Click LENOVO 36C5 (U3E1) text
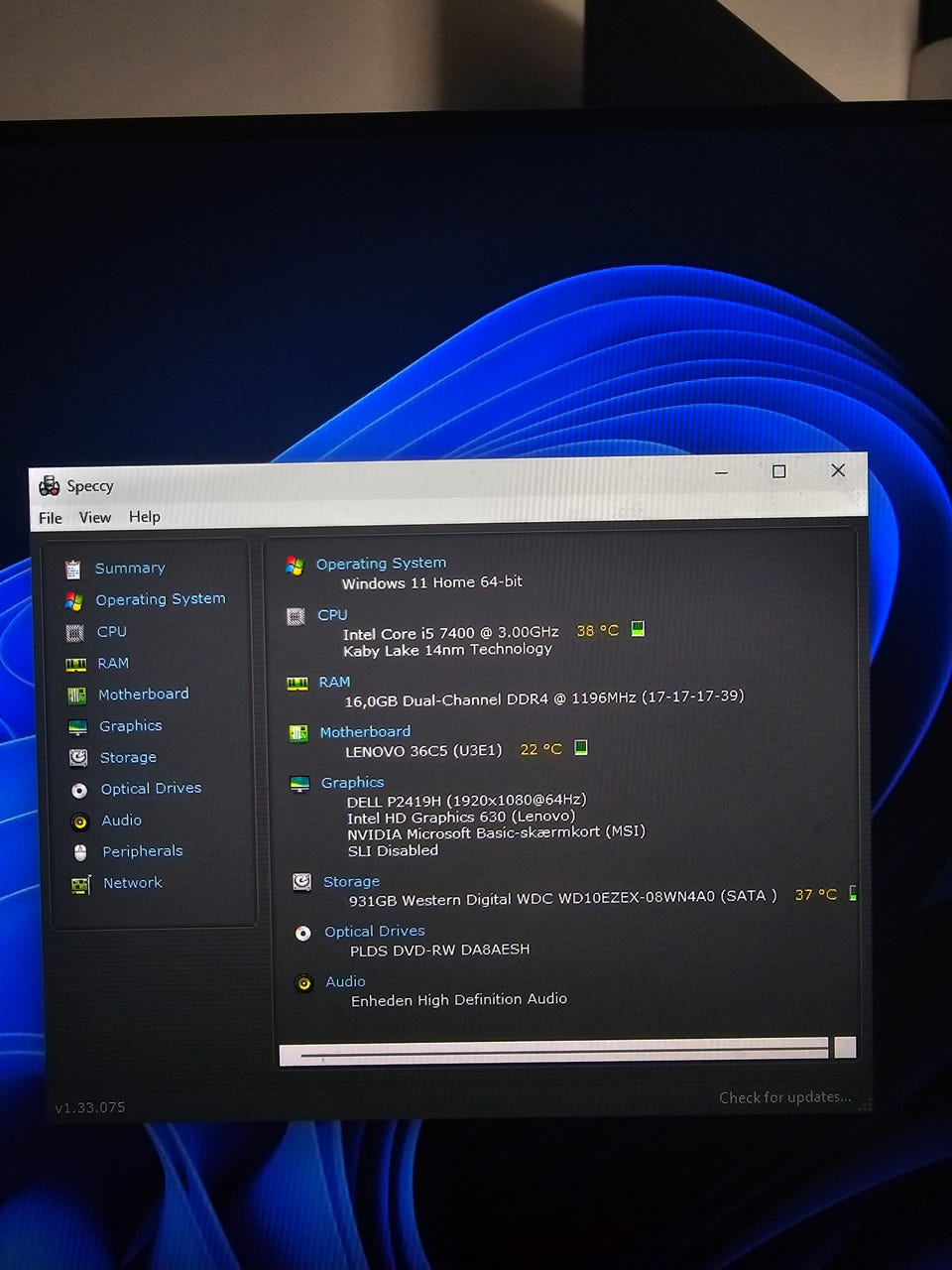This screenshot has height=1270, width=952. point(423,751)
